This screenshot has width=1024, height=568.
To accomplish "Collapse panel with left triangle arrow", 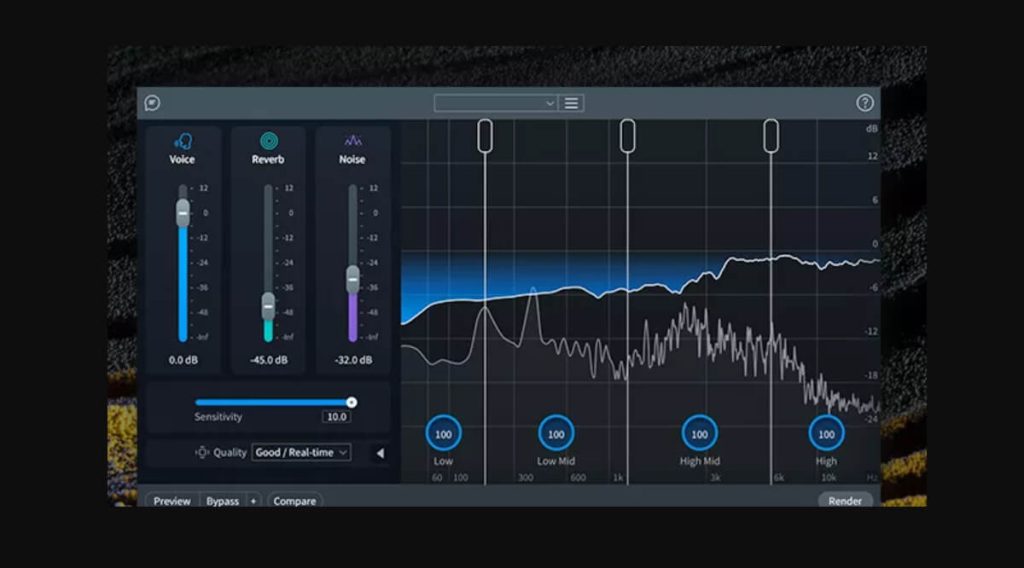I will pyautogui.click(x=380, y=452).
